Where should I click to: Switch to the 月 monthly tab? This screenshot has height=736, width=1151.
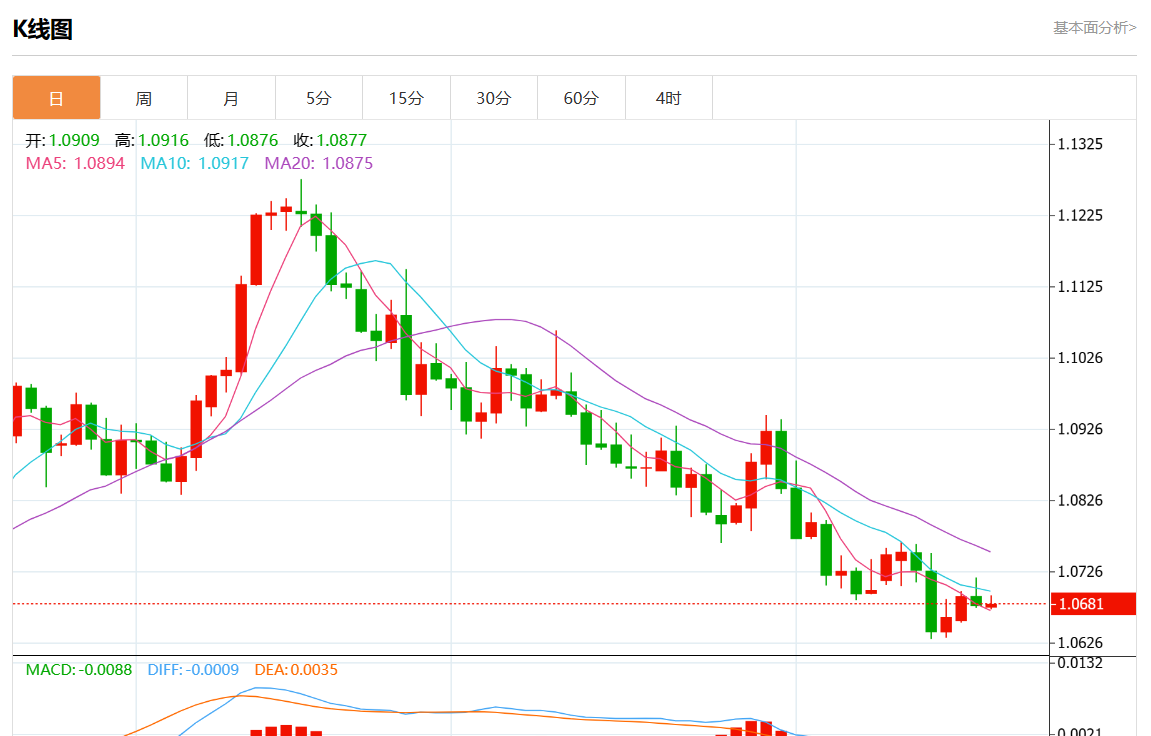[x=231, y=98]
